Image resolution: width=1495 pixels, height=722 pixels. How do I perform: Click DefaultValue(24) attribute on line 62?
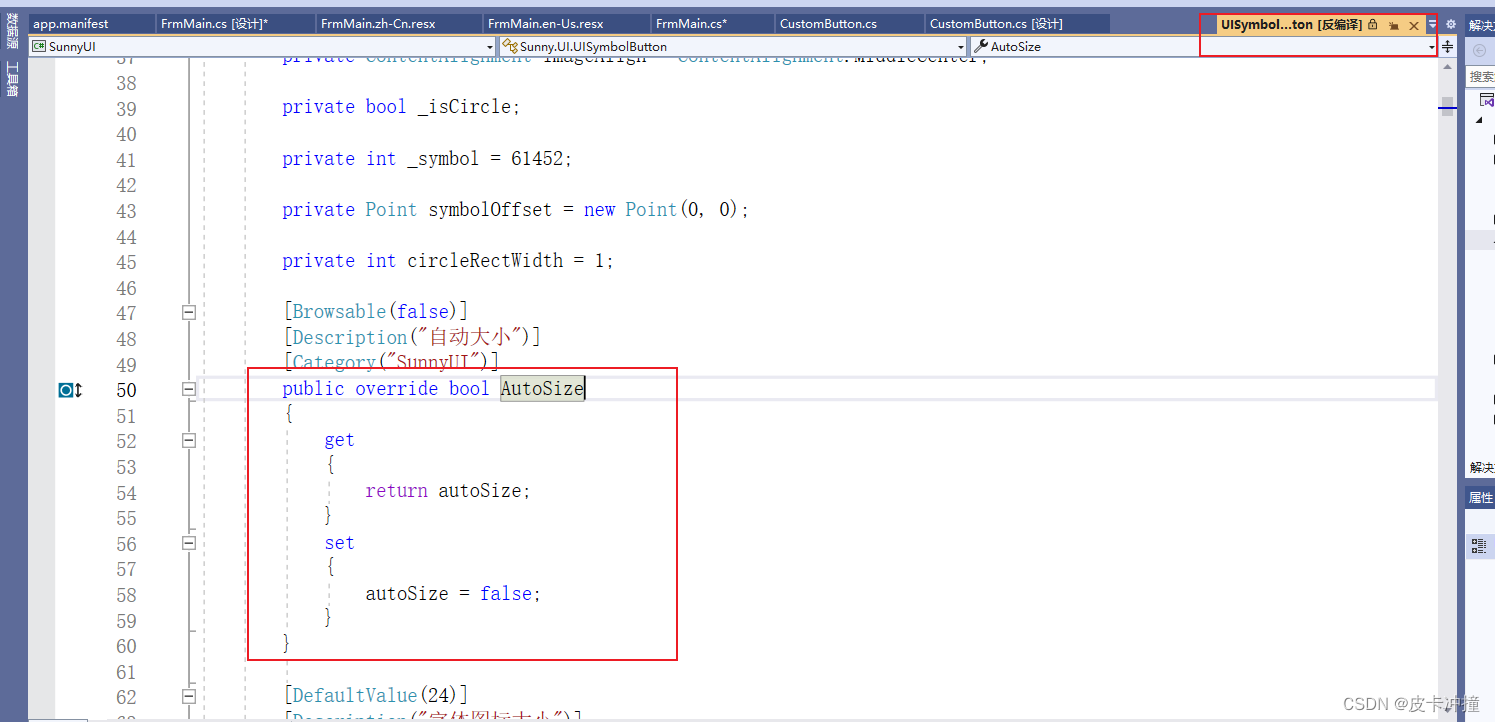375,695
